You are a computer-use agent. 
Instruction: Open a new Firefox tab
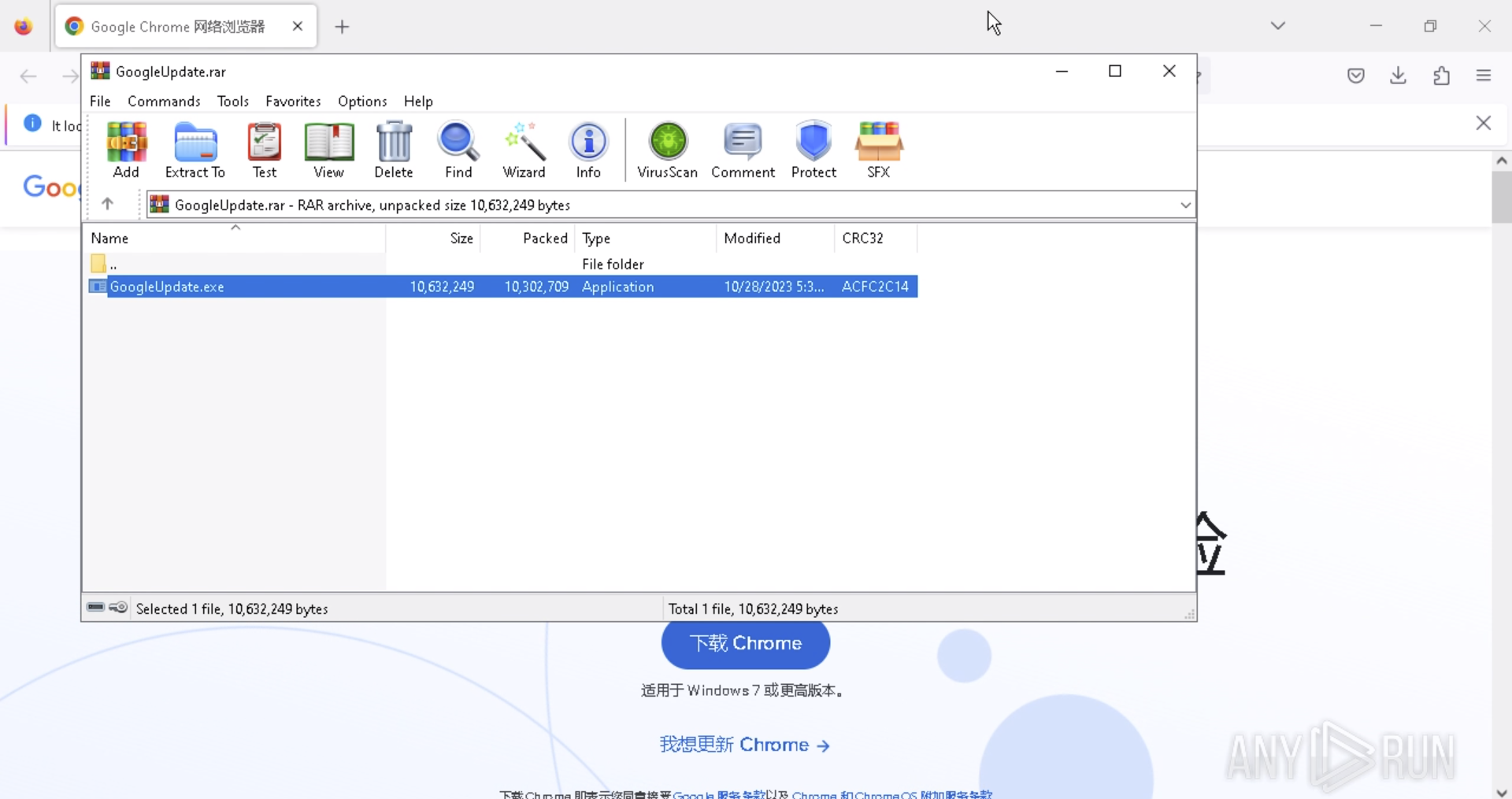[342, 27]
